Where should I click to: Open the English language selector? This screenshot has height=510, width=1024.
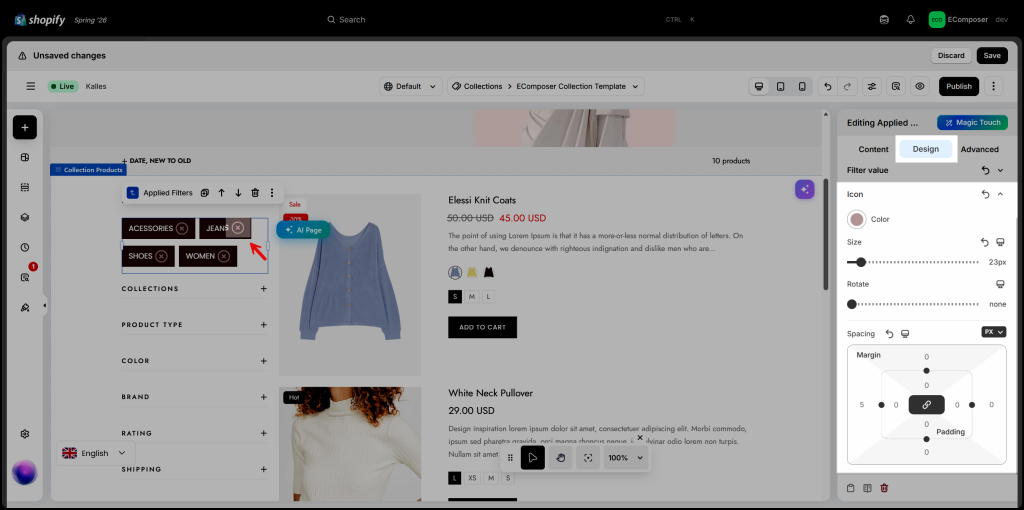tap(95, 453)
